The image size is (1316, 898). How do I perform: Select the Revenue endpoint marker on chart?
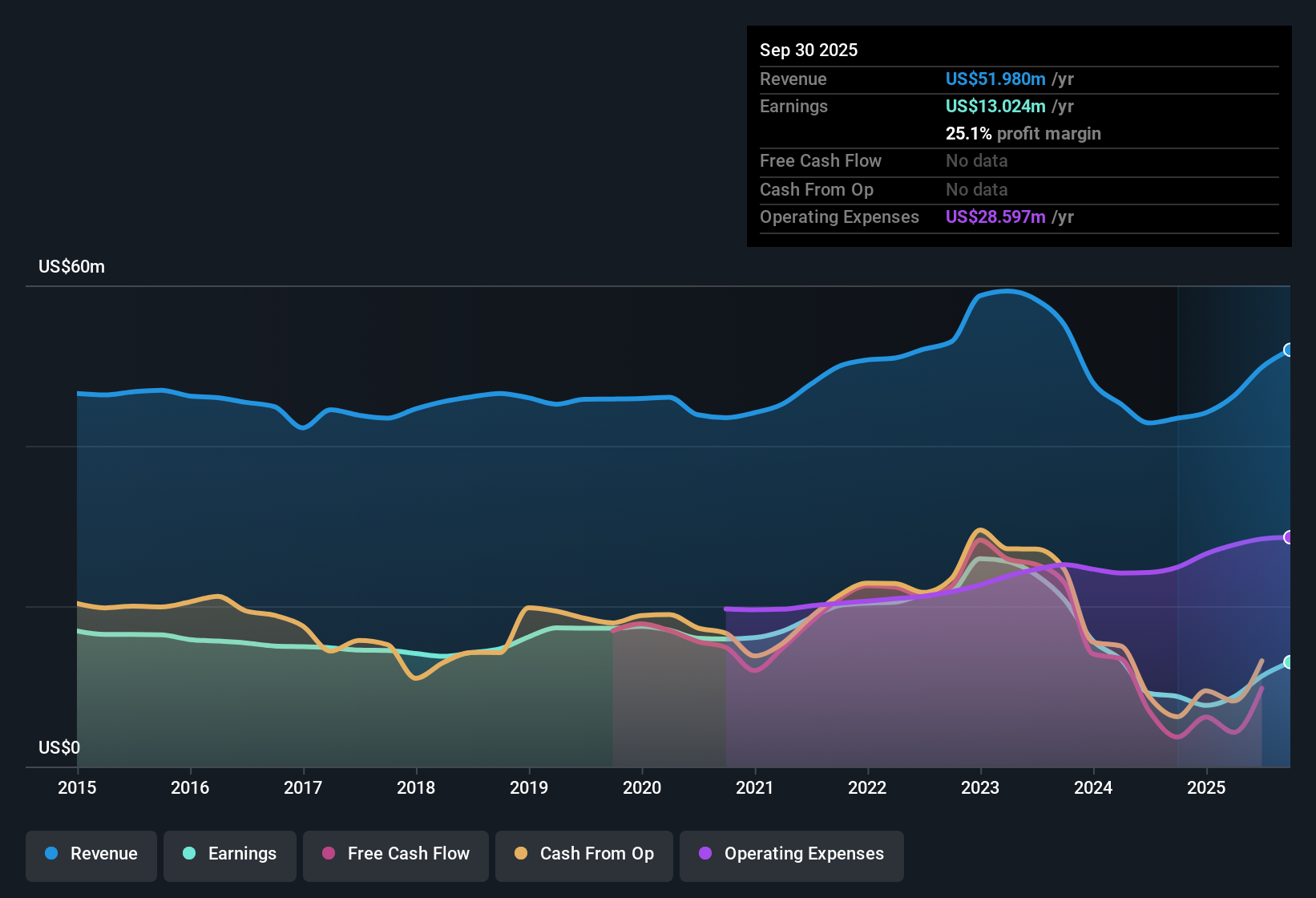(x=1289, y=350)
